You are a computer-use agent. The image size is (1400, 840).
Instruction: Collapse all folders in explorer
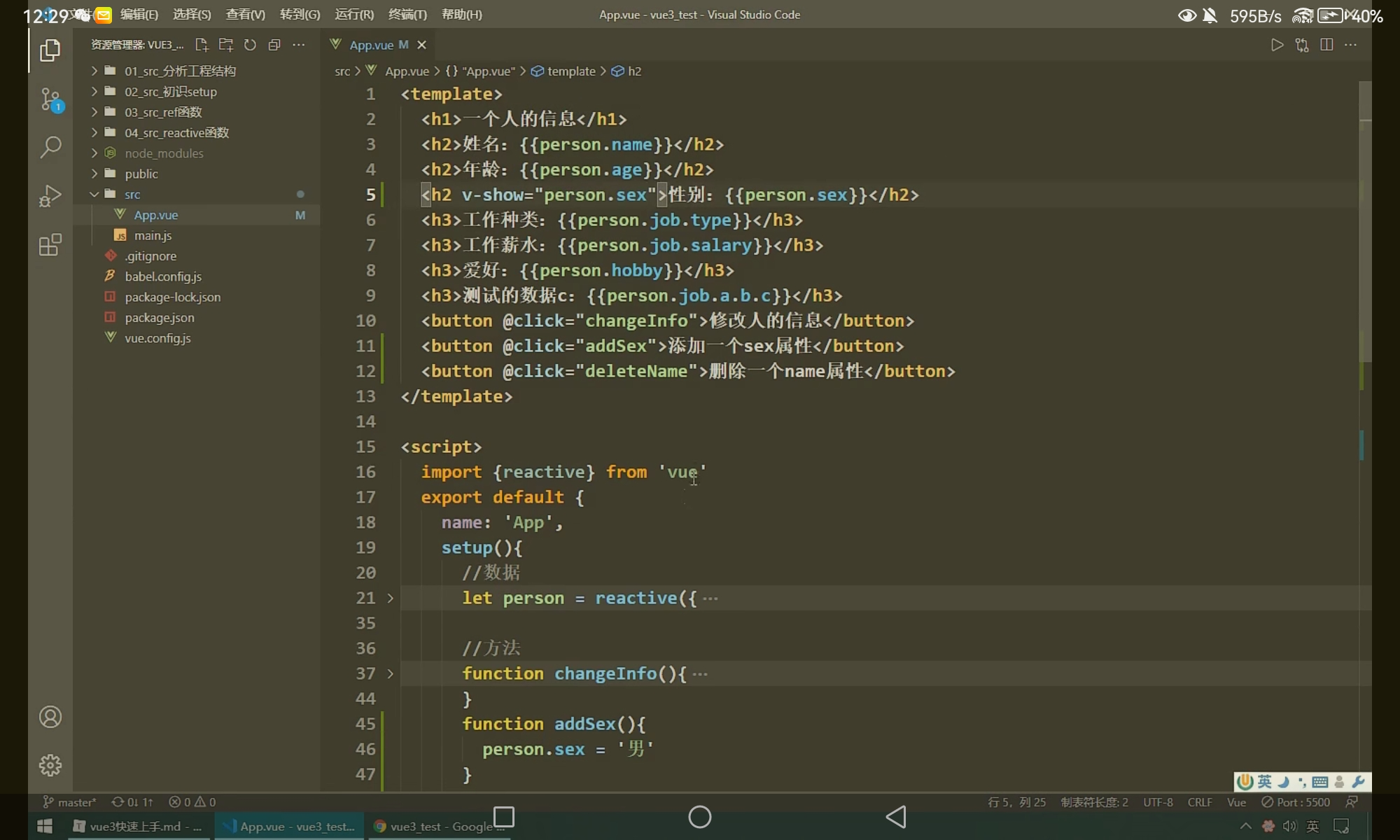tap(274, 45)
